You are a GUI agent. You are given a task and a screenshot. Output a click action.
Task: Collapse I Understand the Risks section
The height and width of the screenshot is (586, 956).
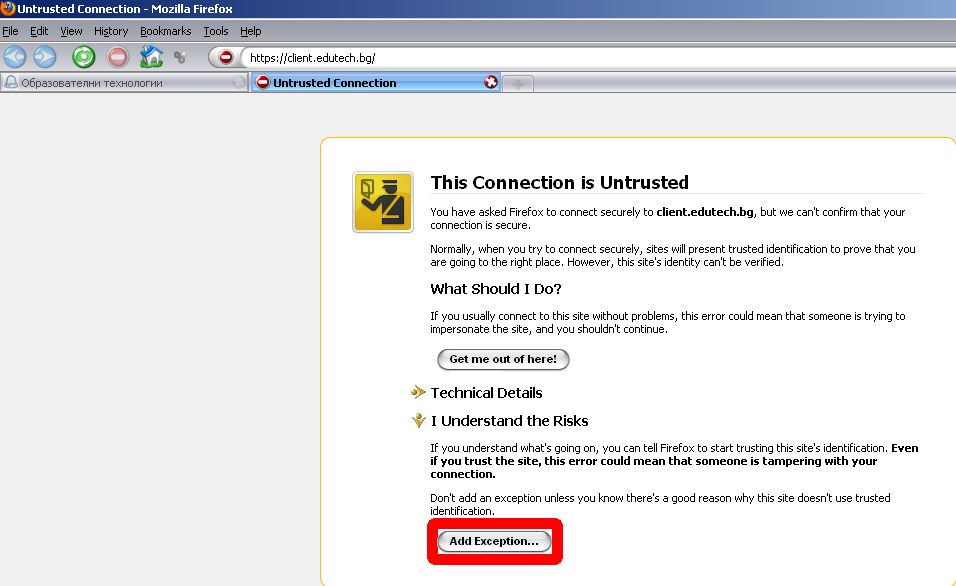500,421
